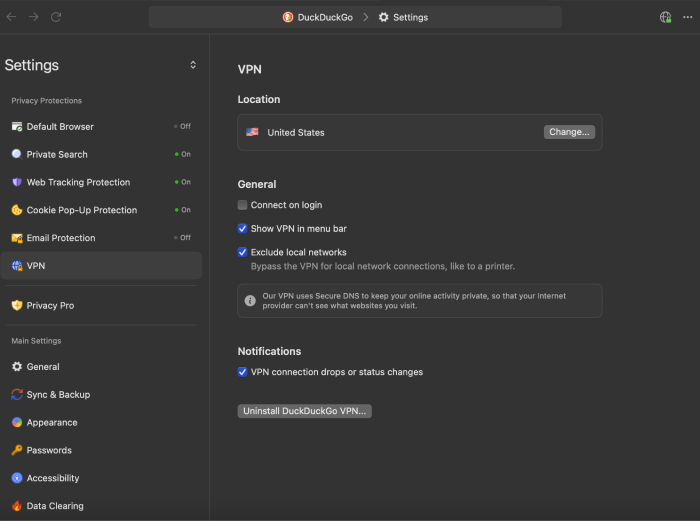The height and width of the screenshot is (521, 700).
Task: Click the VPN globe icon in sidebar
Action: pos(17,266)
